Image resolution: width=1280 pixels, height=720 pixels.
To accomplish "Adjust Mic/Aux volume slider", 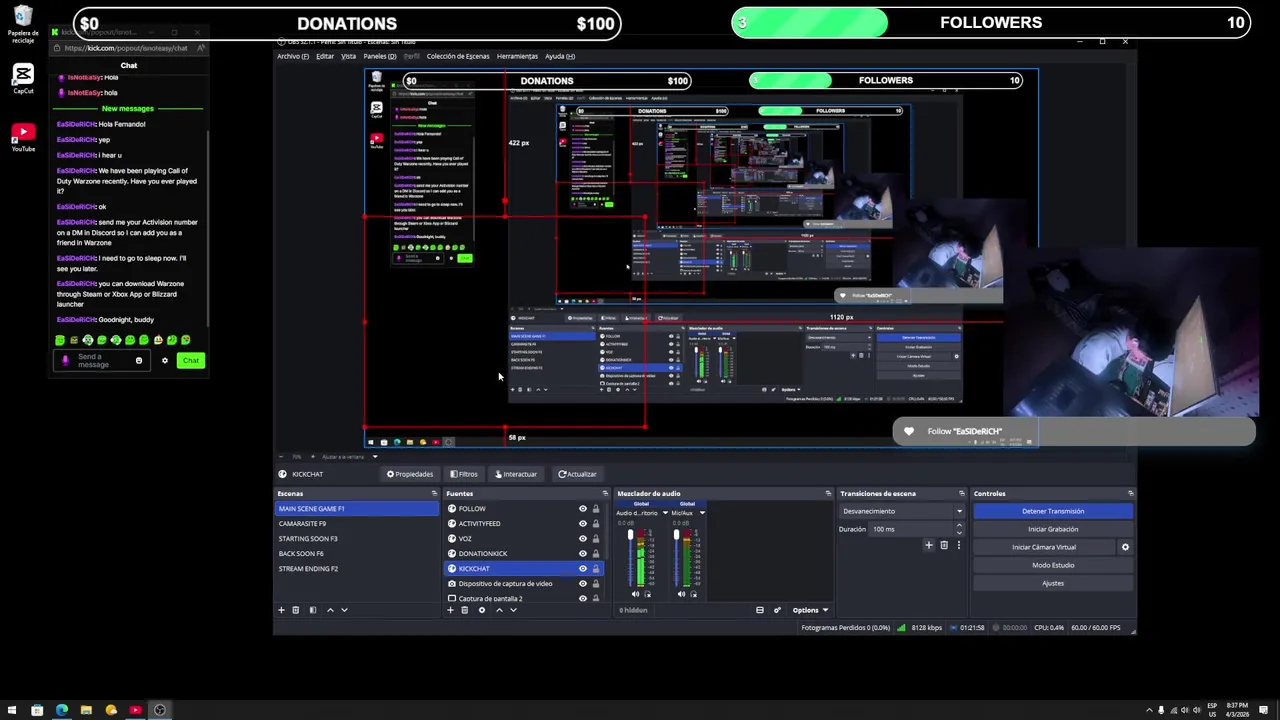I will pyautogui.click(x=676, y=557).
